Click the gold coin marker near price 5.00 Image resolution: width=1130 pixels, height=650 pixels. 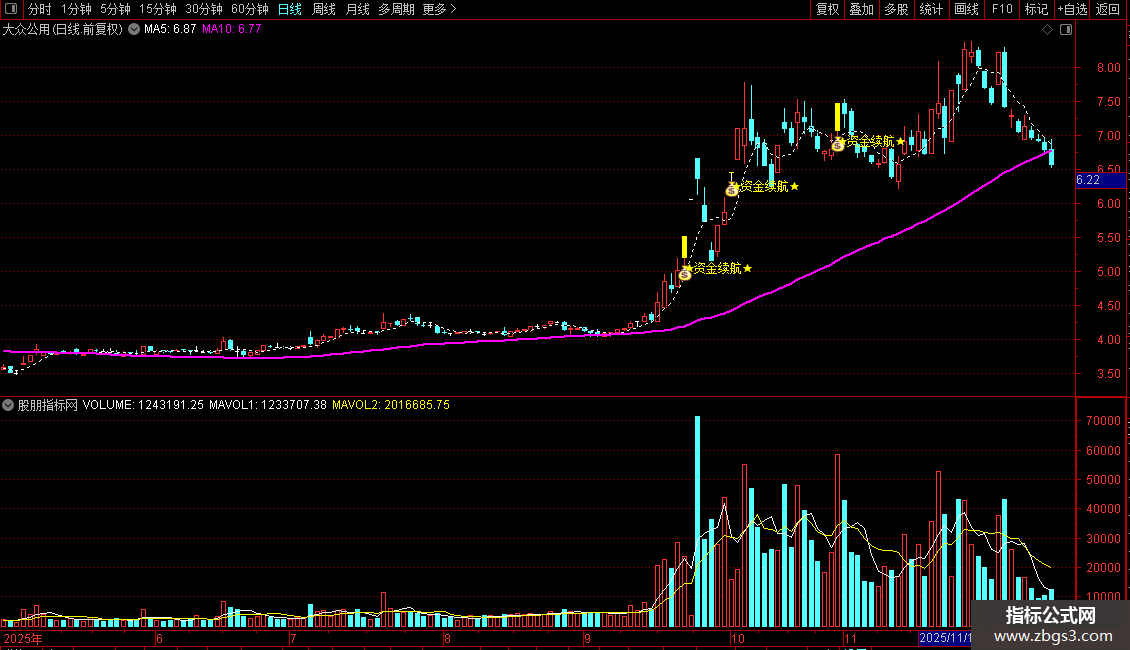(685, 274)
